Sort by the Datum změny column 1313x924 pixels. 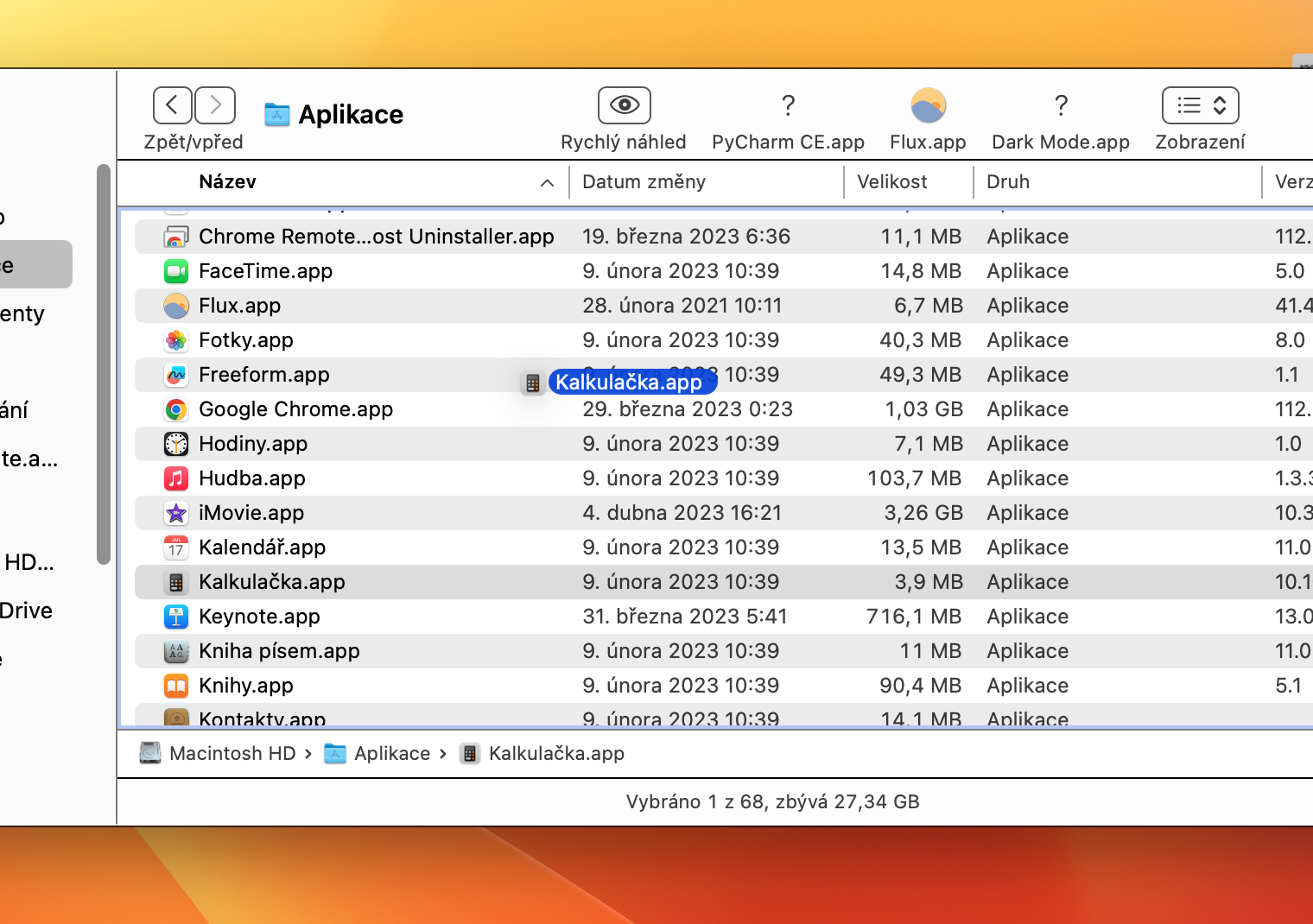pos(644,182)
